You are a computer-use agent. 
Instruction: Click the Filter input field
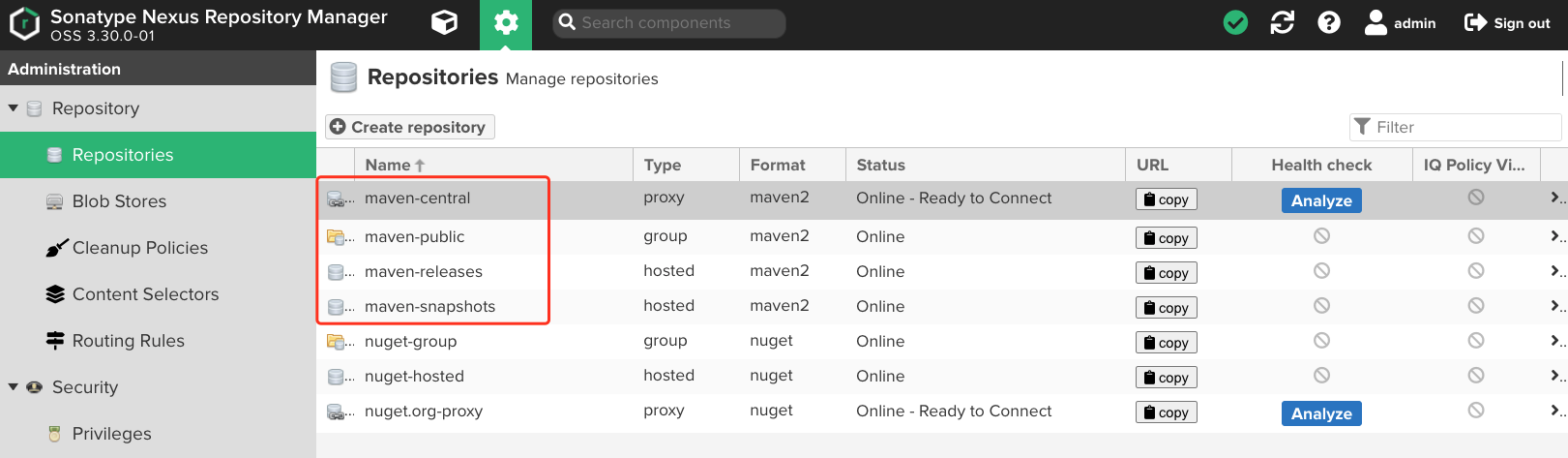1456,127
